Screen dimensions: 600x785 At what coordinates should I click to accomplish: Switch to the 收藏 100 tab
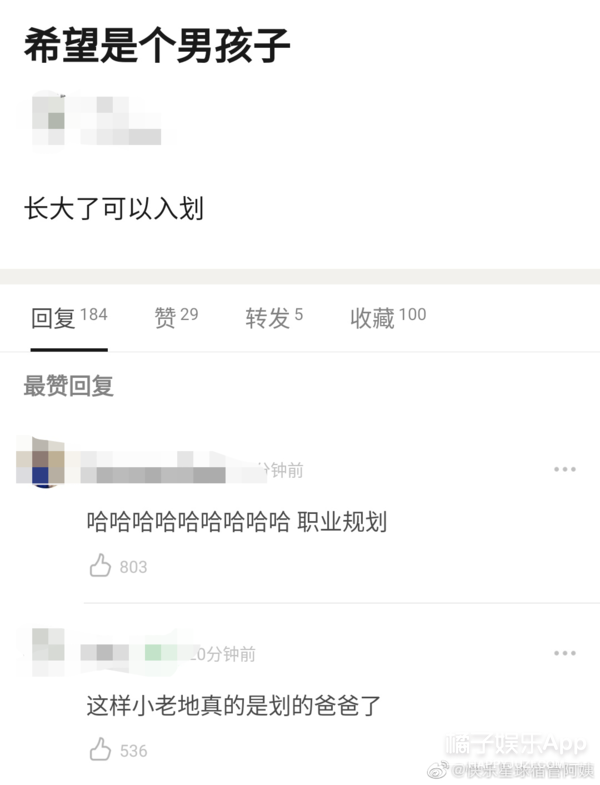click(x=388, y=317)
